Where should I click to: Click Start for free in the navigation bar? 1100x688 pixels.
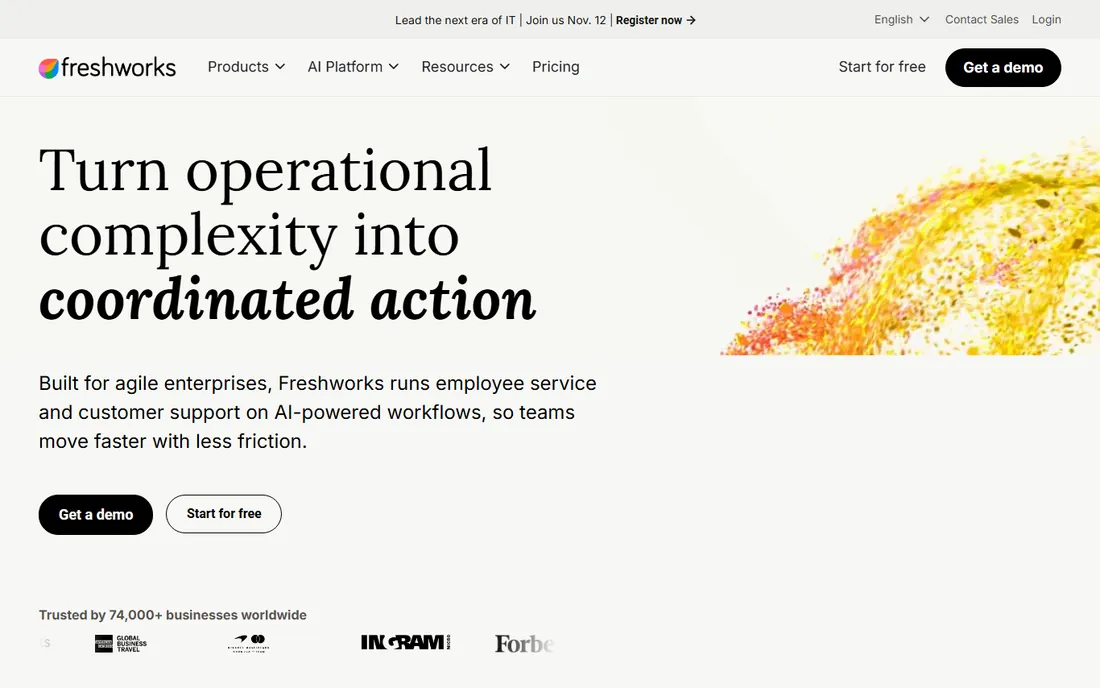tap(882, 67)
